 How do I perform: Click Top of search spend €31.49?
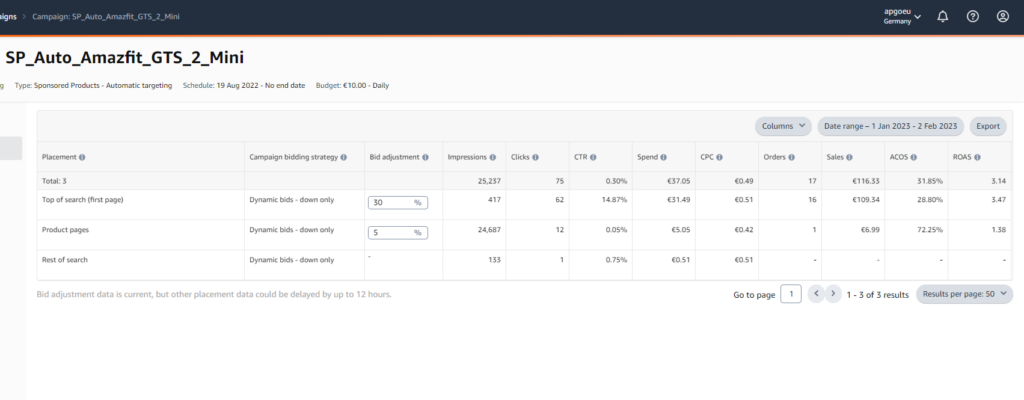(x=677, y=200)
